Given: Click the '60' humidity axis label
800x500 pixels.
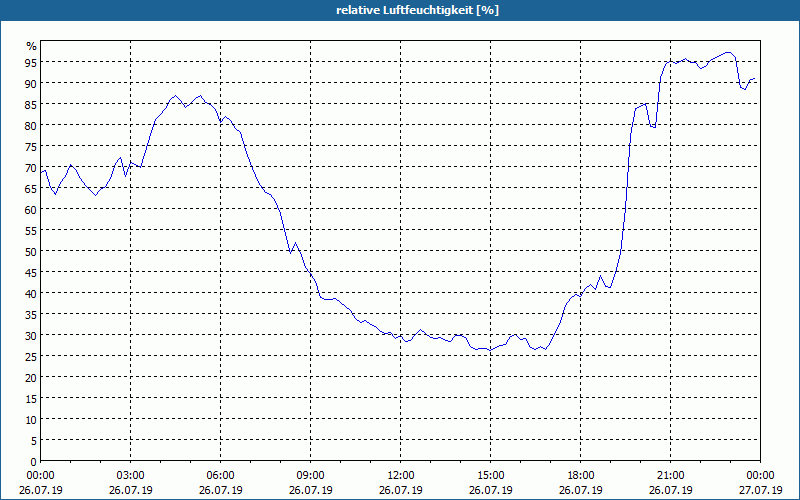Looking at the screenshot, I should point(30,209).
